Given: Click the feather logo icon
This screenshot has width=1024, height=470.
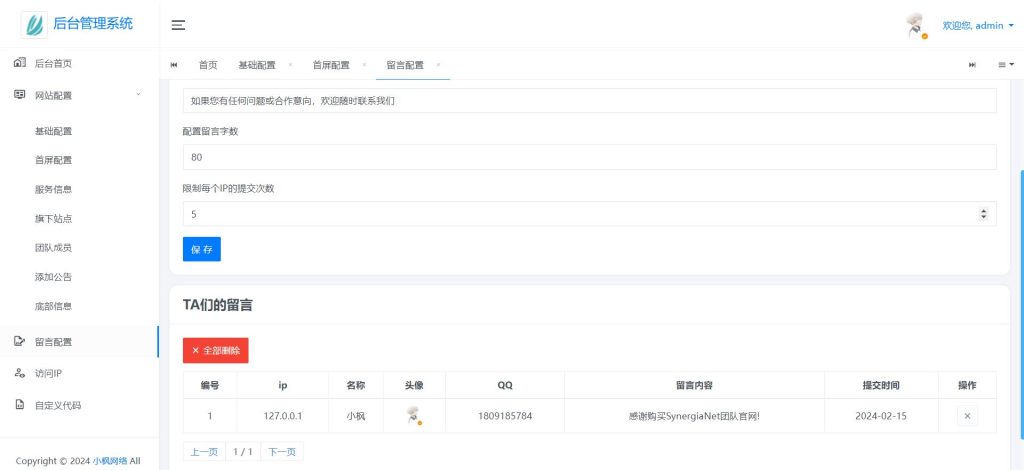Looking at the screenshot, I should 34,25.
